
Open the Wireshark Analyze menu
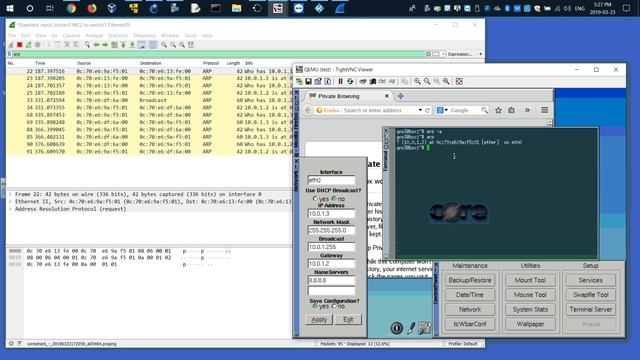click(x=94, y=36)
